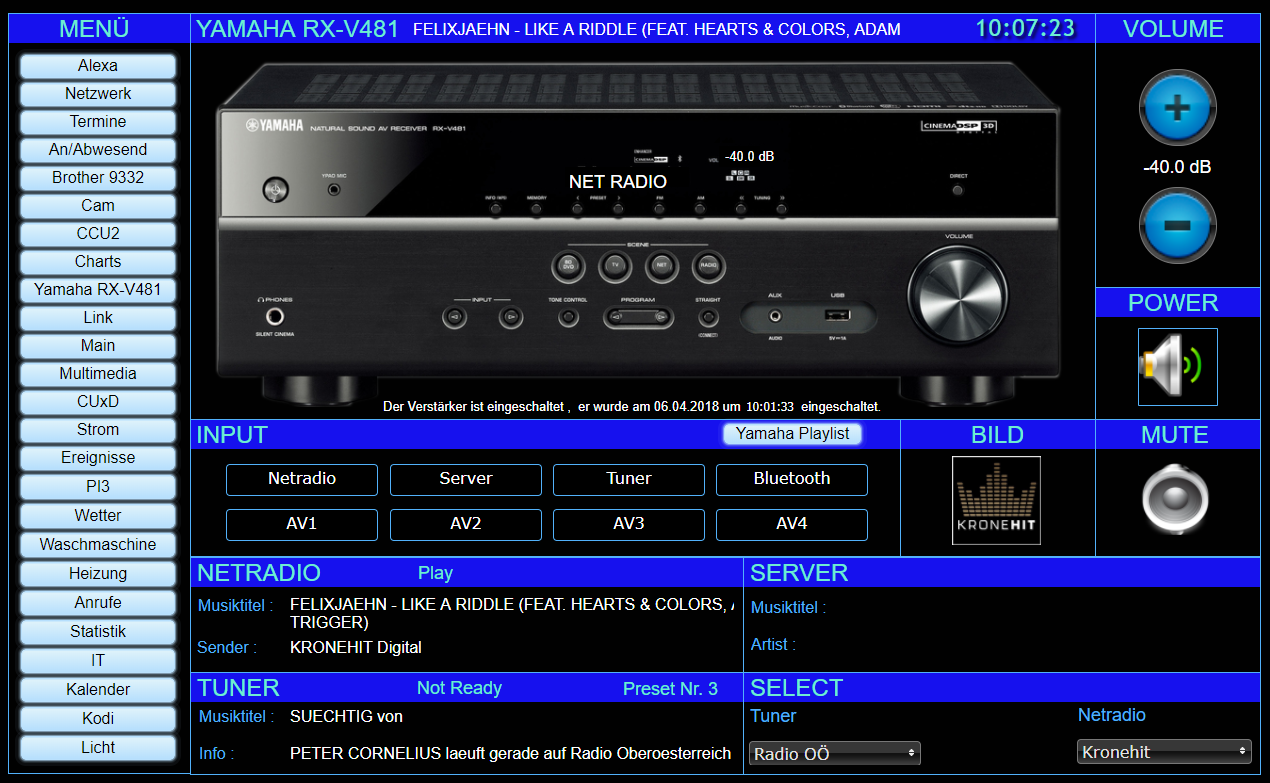Open the Multimedia menu entry
The width and height of the screenshot is (1270, 783).
pos(98,374)
